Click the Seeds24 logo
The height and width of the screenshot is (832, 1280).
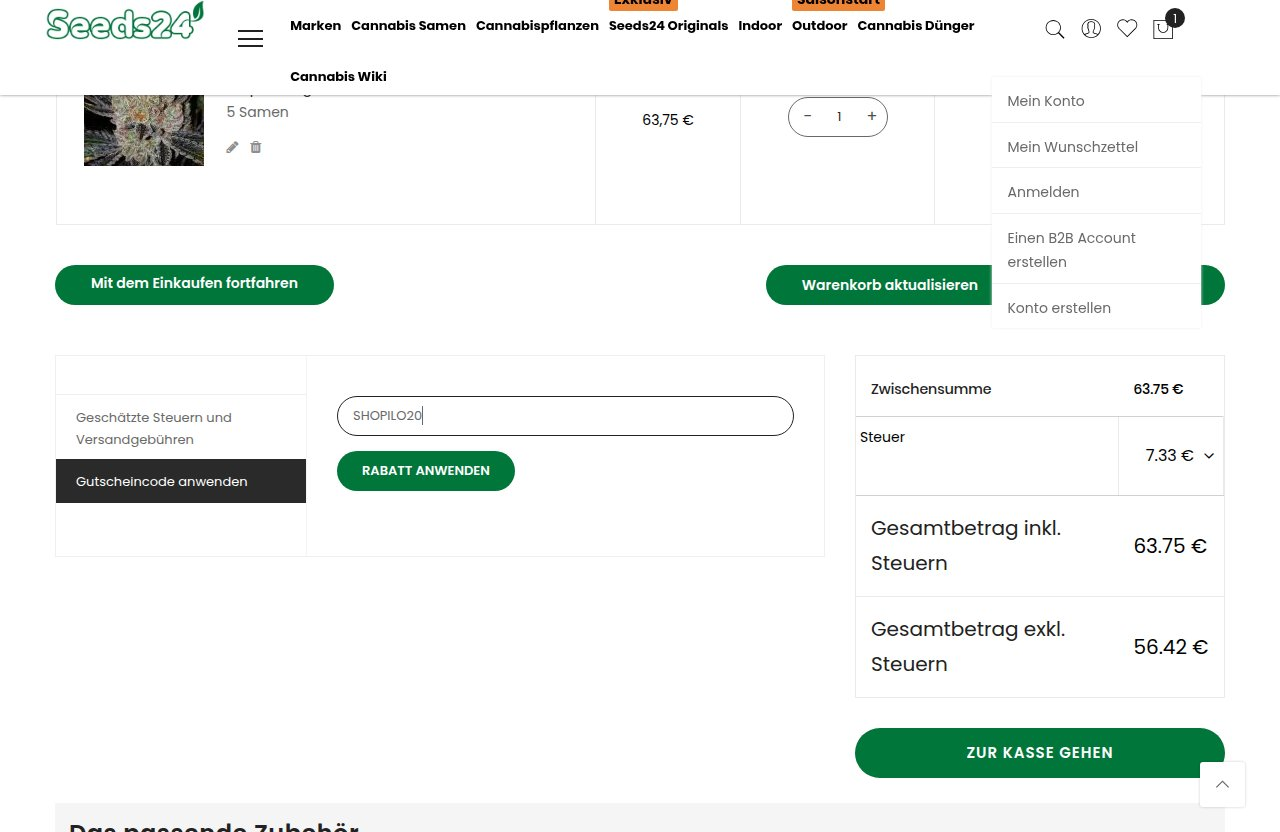[125, 21]
